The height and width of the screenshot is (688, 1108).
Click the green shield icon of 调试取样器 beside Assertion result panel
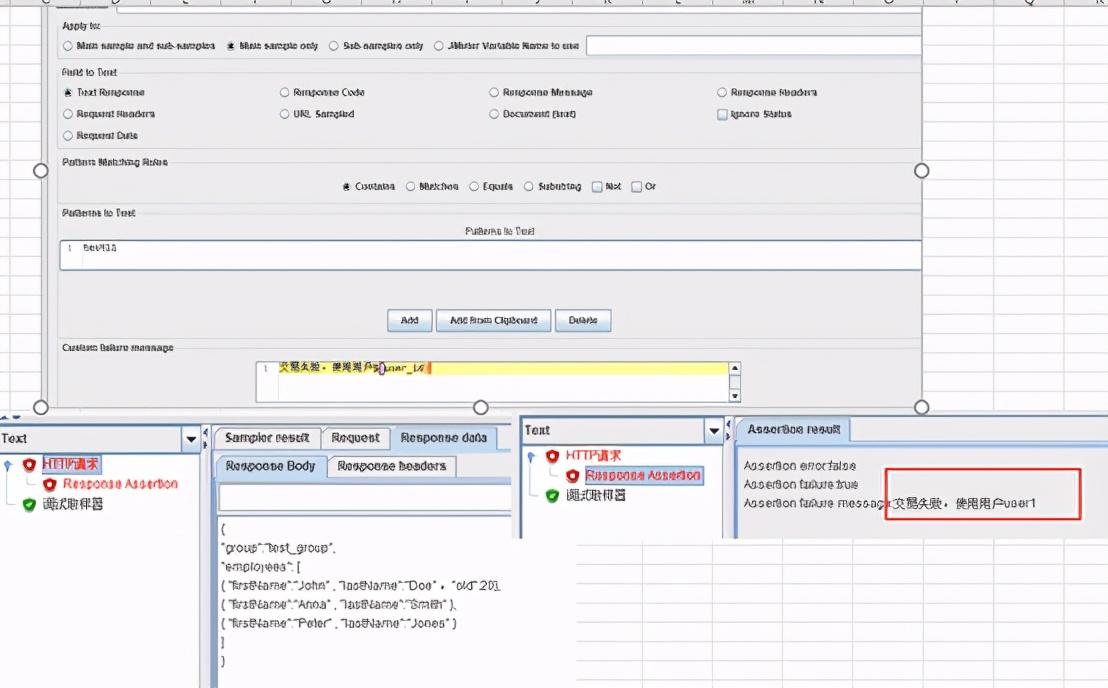pos(553,496)
